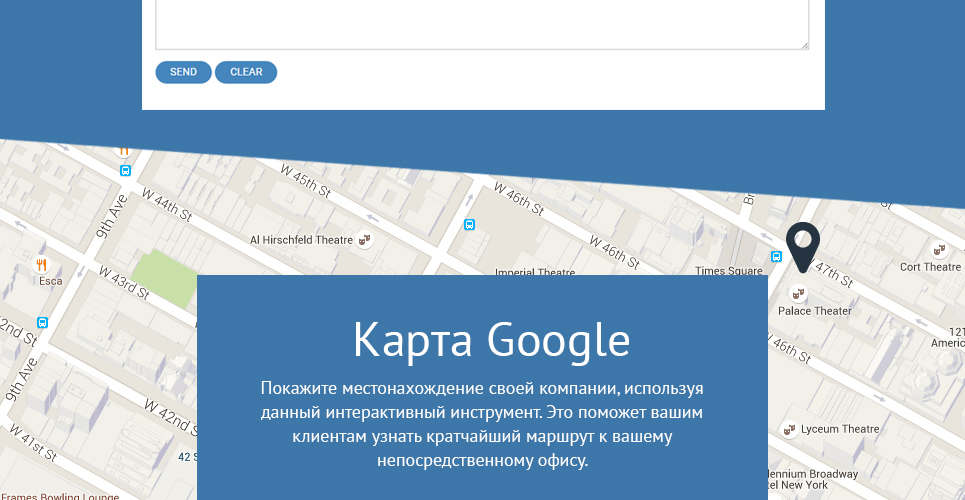This screenshot has height=500, width=965.
Task: Click the W 44th St street label
Action: coord(167,204)
